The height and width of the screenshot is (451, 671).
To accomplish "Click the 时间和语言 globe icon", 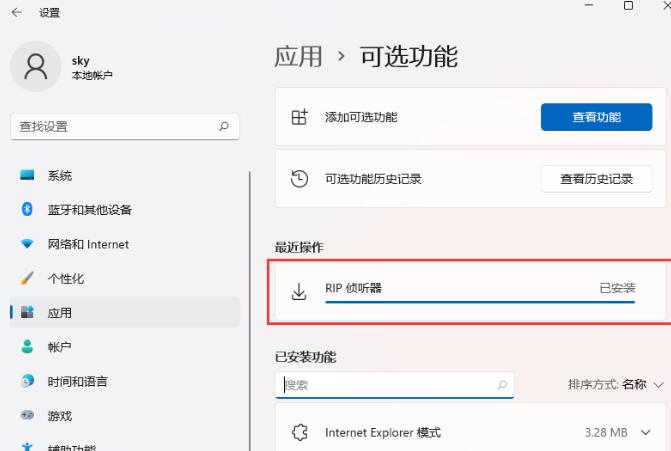I will pos(28,382).
